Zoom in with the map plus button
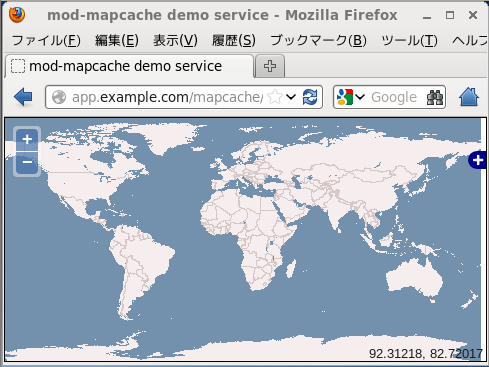Screen dimensions: 489x367 tap(27, 139)
